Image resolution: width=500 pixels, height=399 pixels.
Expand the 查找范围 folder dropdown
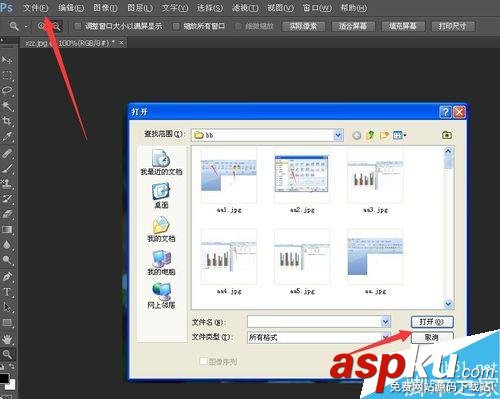coord(338,135)
